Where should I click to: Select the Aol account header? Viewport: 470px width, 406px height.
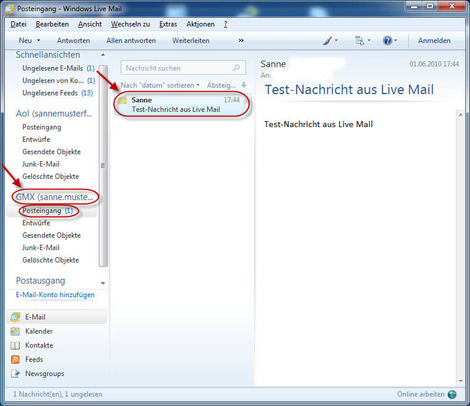point(54,114)
